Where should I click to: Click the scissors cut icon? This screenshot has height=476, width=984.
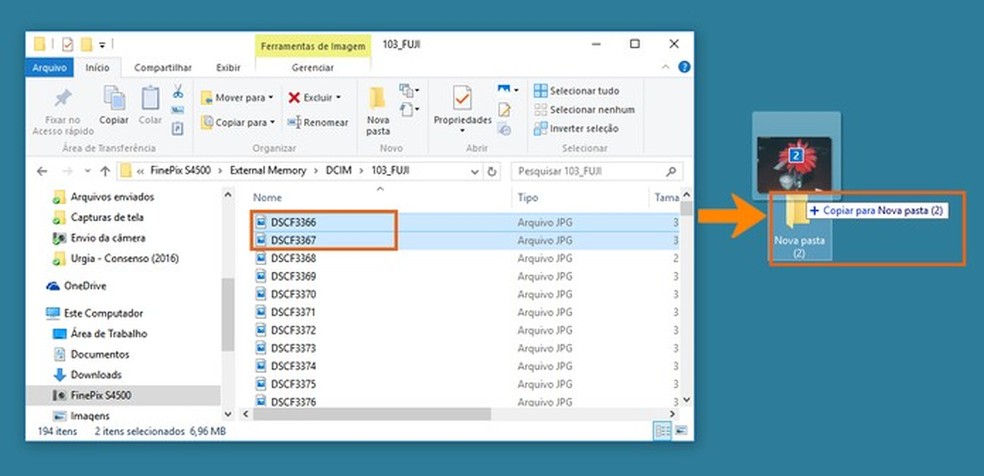click(178, 92)
